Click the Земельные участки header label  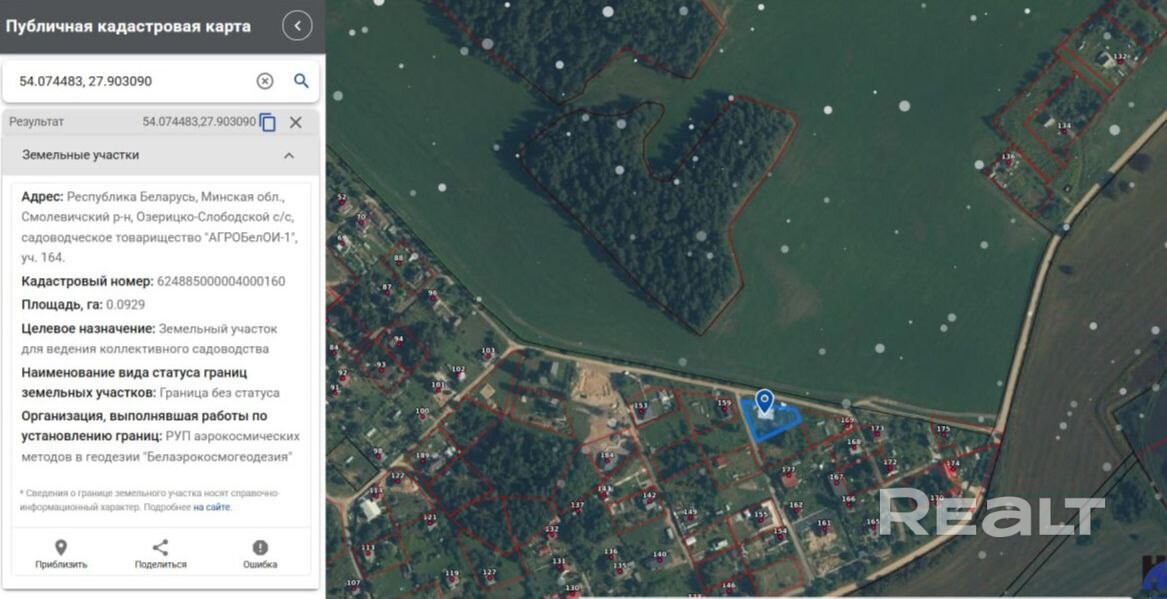[x=81, y=156]
